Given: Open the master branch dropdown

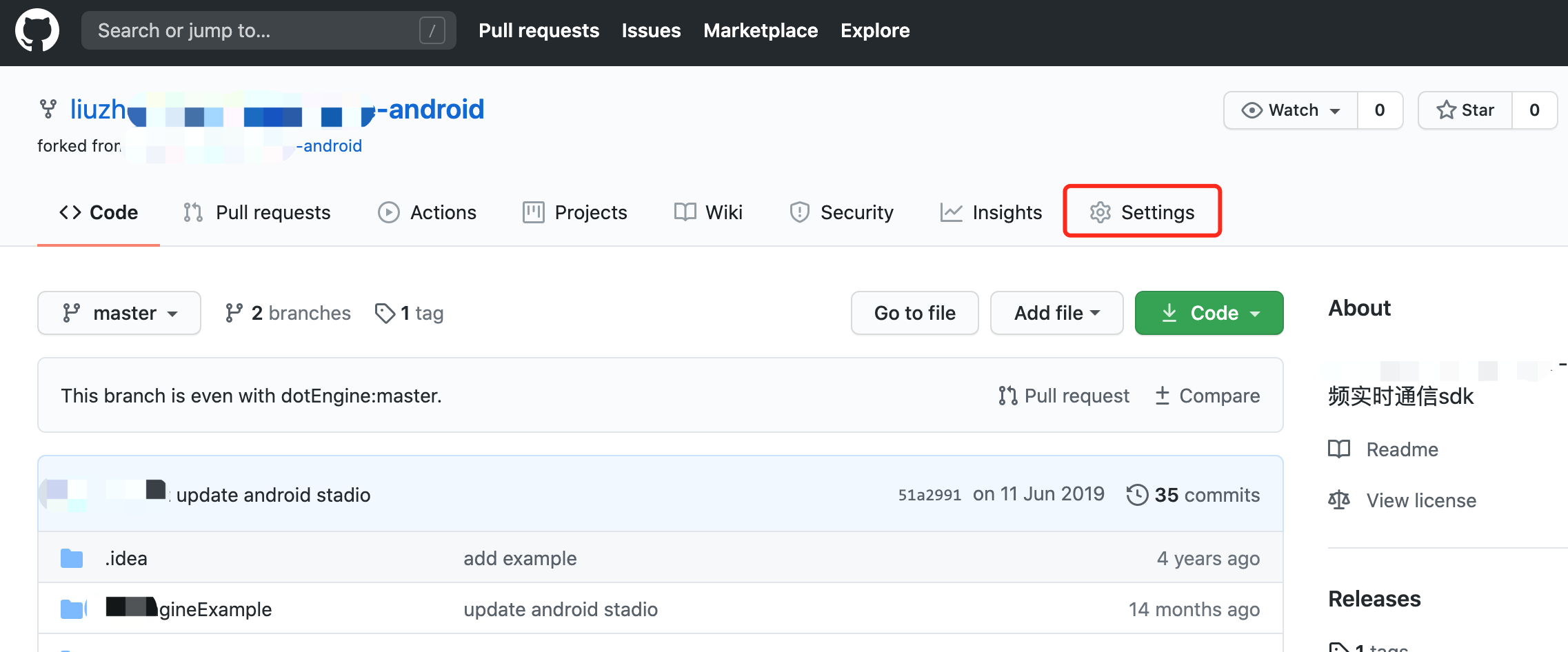Looking at the screenshot, I should click(x=119, y=313).
